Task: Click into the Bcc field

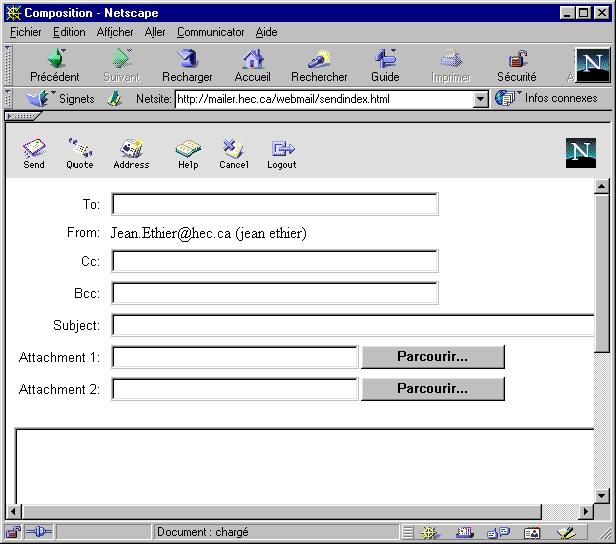Action: coord(275,293)
